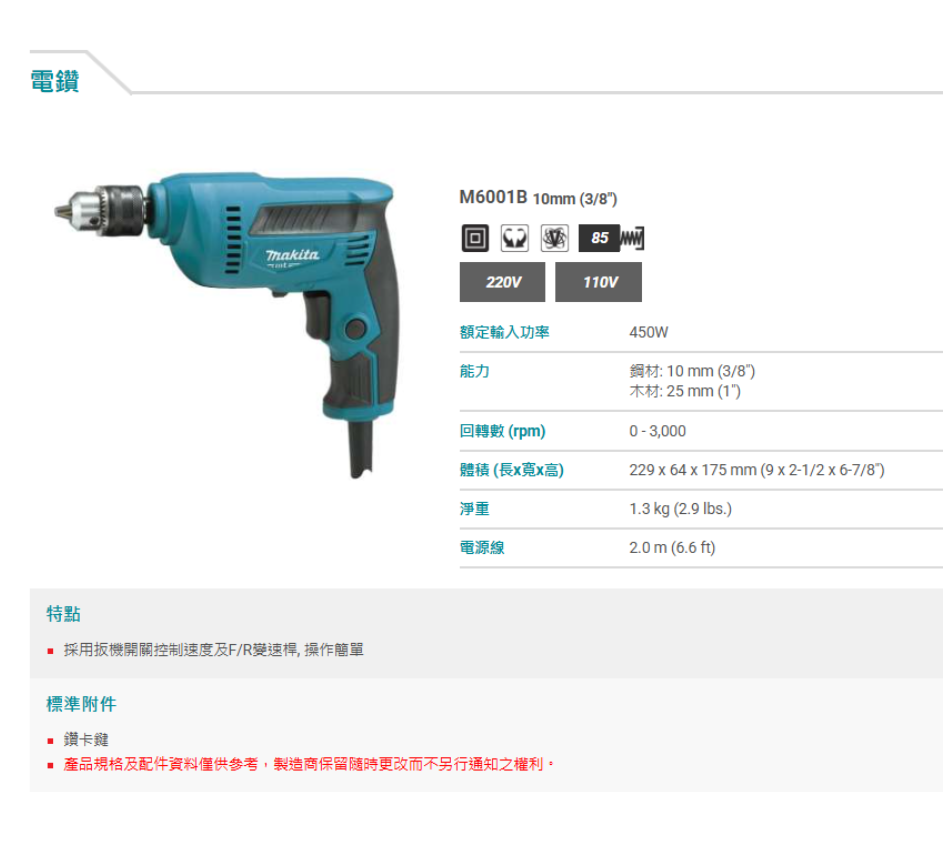Click the variable speed V icon
This screenshot has height=855, width=943.
tap(554, 238)
